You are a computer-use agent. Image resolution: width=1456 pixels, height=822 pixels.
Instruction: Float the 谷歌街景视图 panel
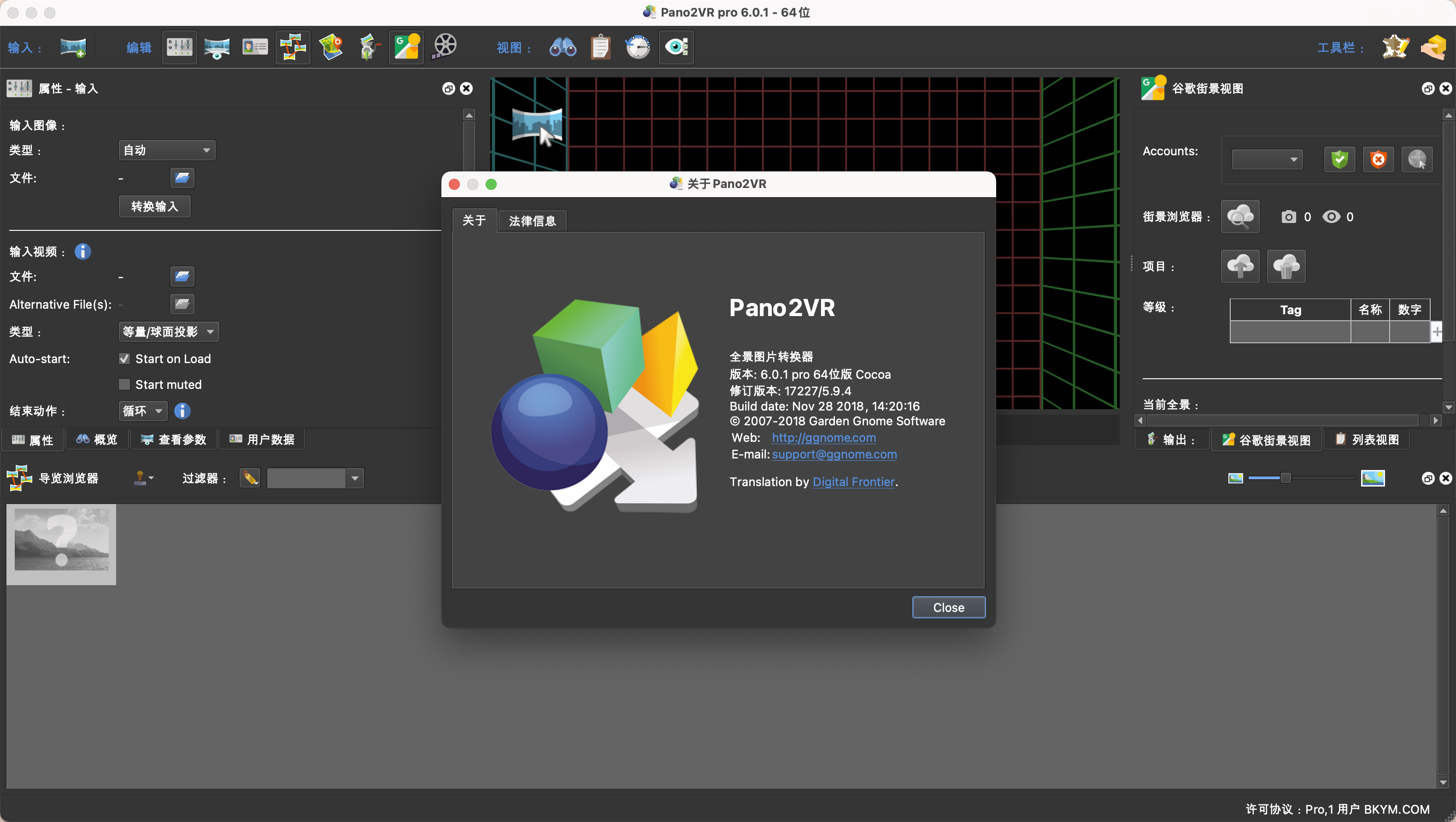1428,89
